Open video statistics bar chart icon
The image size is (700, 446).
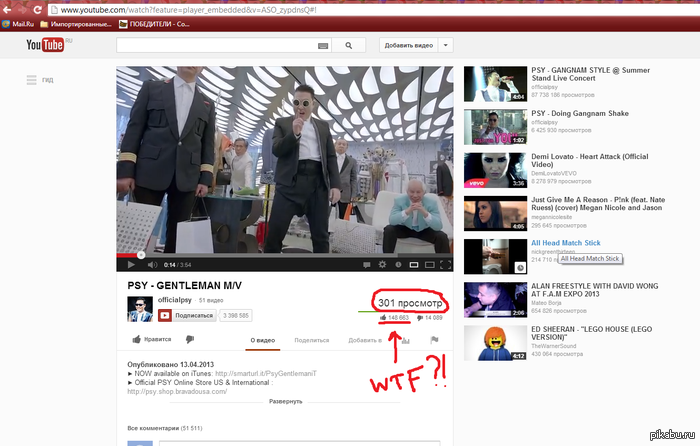(405, 340)
